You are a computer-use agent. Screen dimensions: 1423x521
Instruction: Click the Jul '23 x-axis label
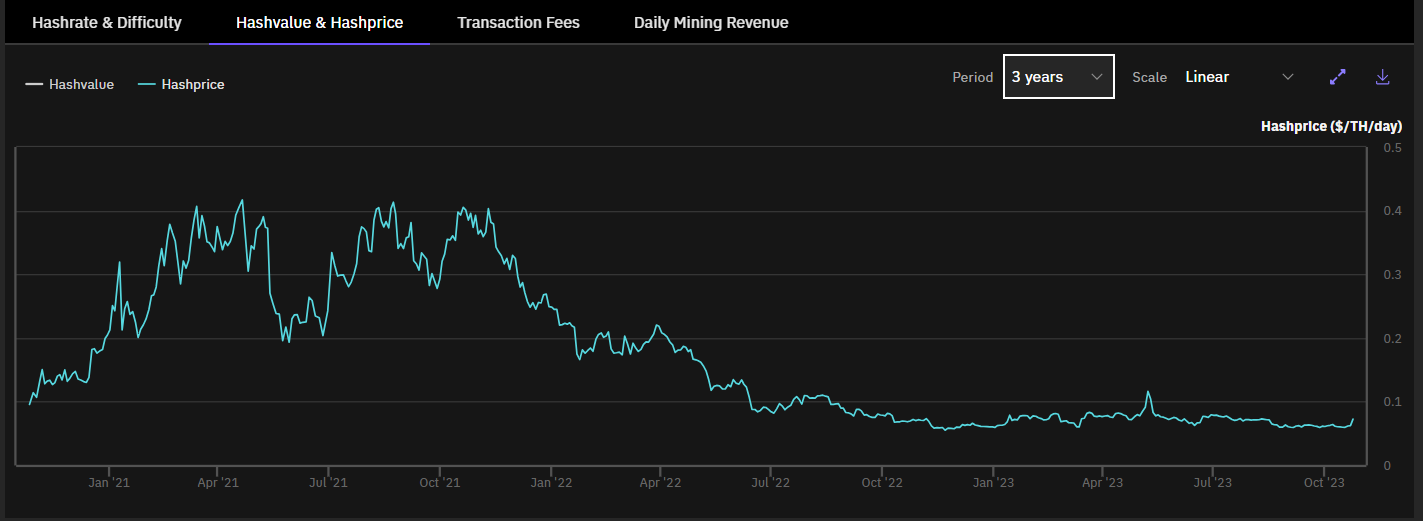(x=1212, y=482)
